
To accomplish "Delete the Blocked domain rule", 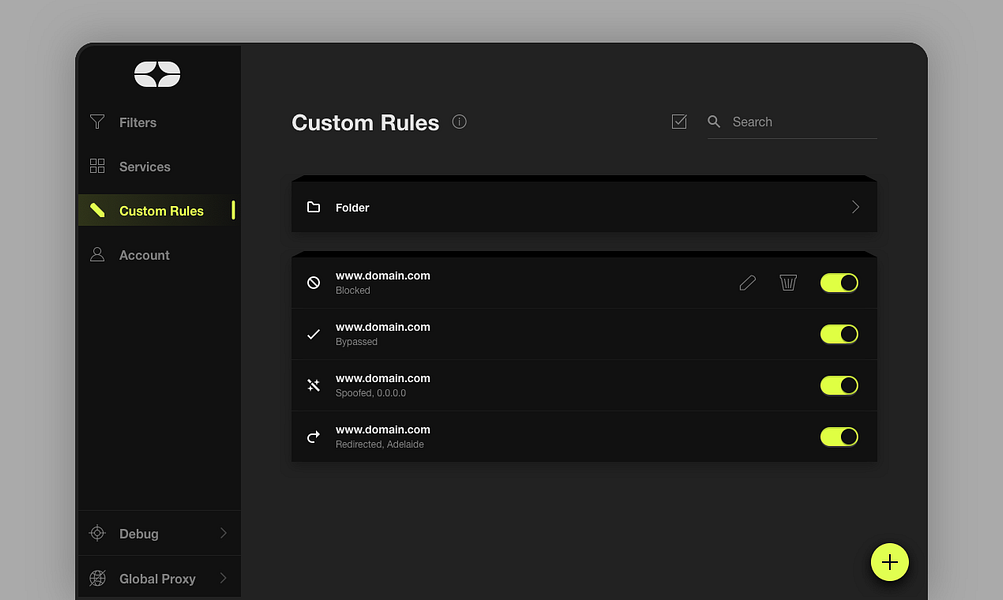I will click(788, 283).
